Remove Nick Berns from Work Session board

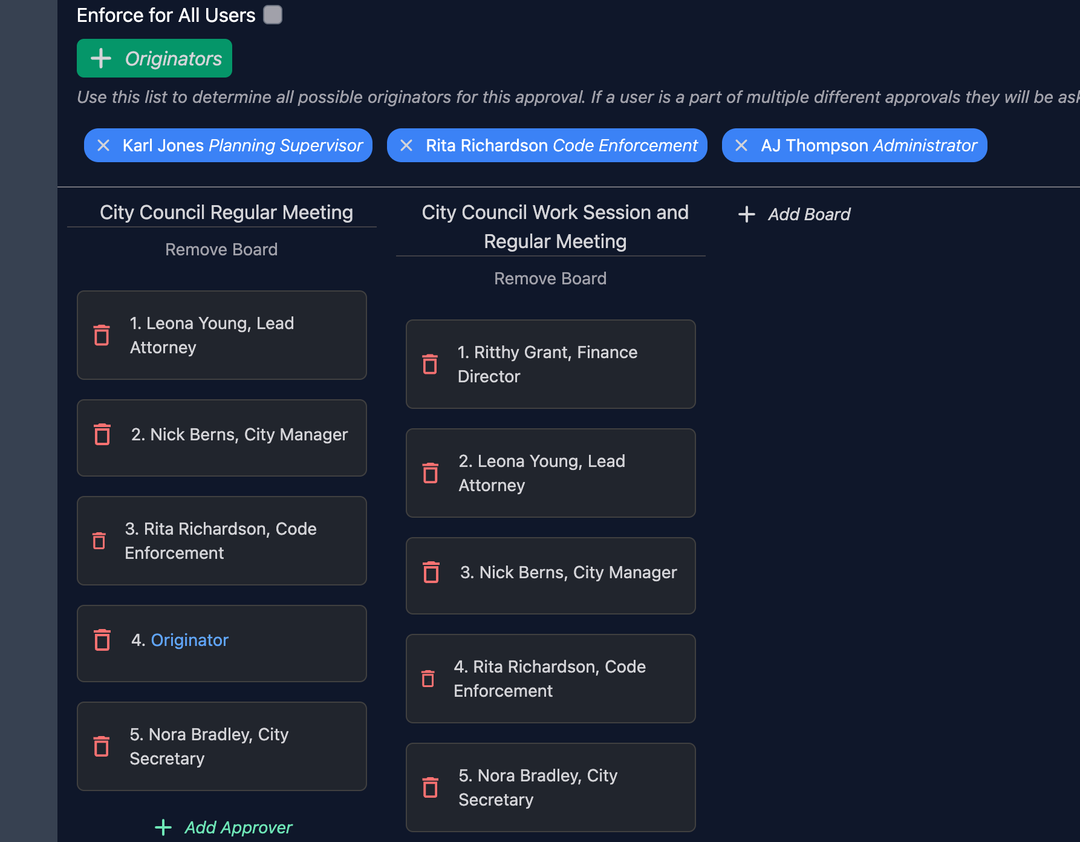pos(431,572)
